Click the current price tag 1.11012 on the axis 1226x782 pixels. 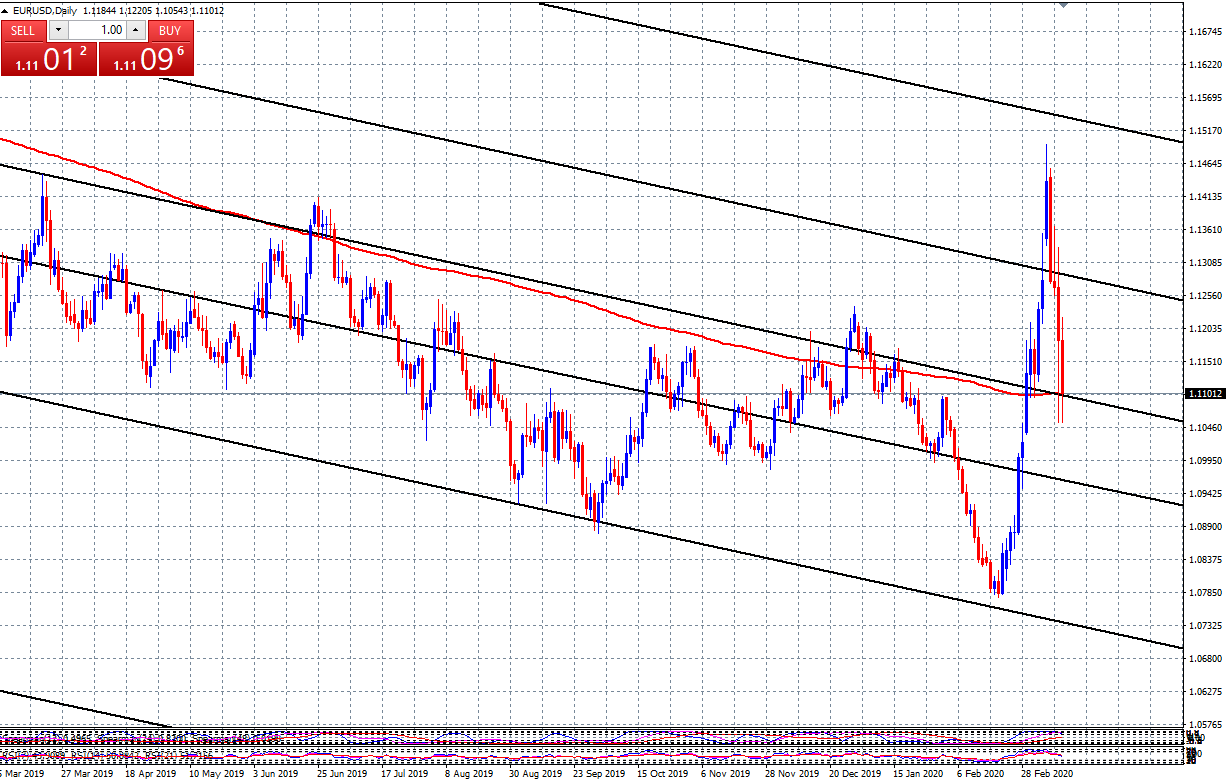pos(1204,394)
